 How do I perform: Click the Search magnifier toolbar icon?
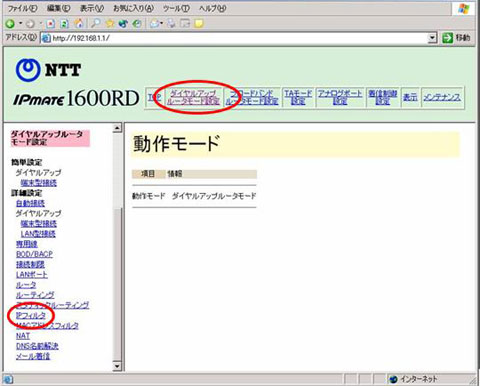(x=96, y=24)
